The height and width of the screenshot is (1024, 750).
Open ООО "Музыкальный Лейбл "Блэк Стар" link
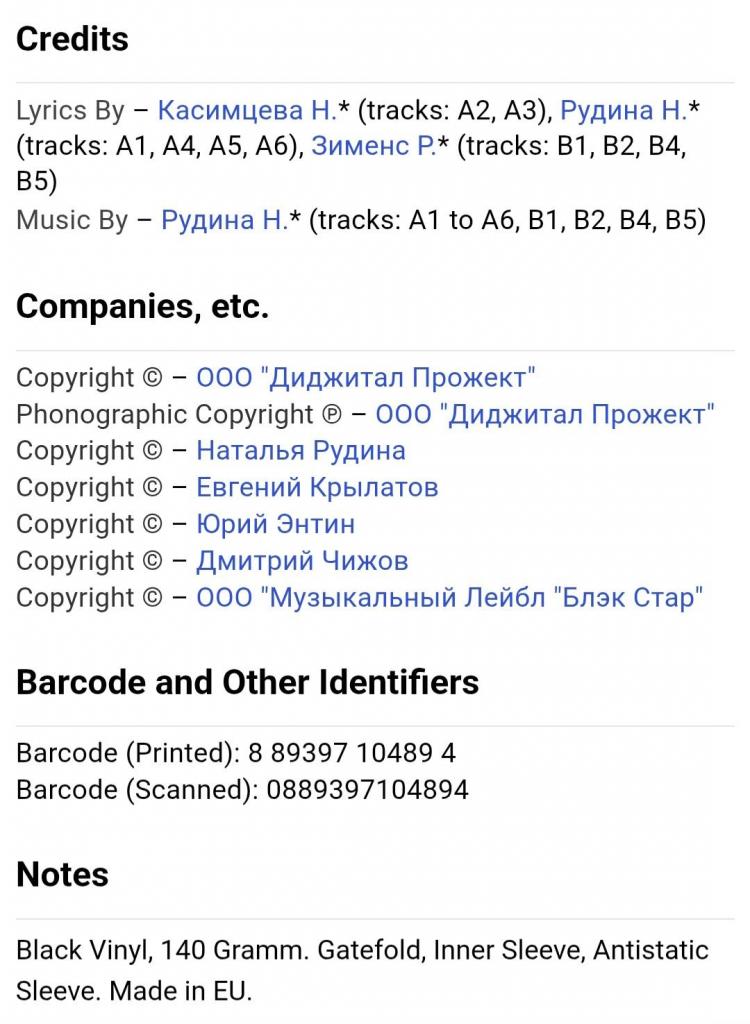click(449, 598)
